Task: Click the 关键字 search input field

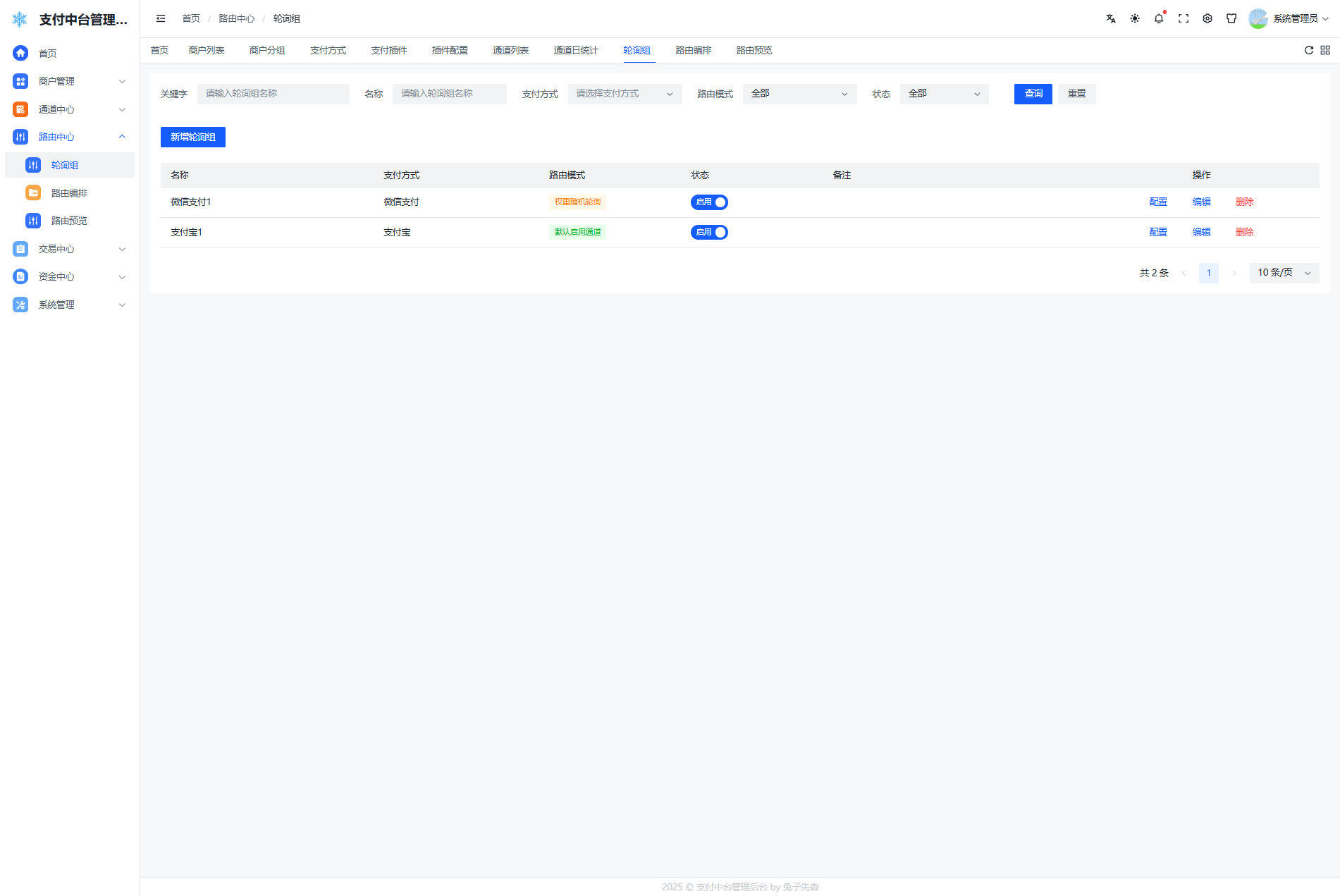Action: click(x=273, y=94)
